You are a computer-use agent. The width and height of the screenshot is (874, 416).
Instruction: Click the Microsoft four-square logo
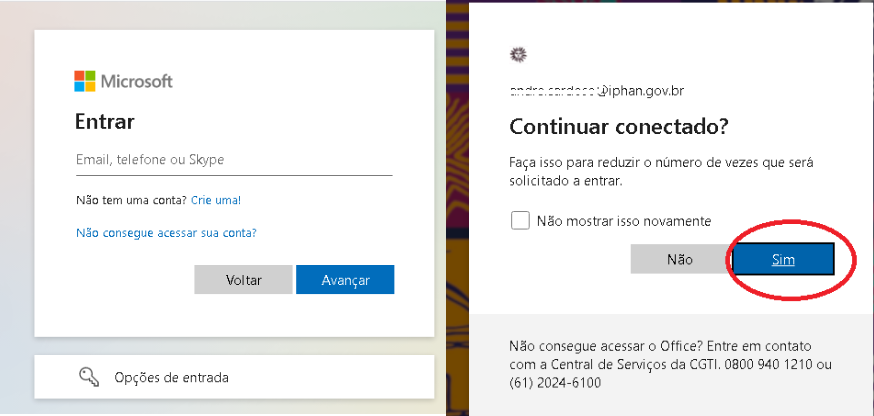pyautogui.click(x=85, y=81)
